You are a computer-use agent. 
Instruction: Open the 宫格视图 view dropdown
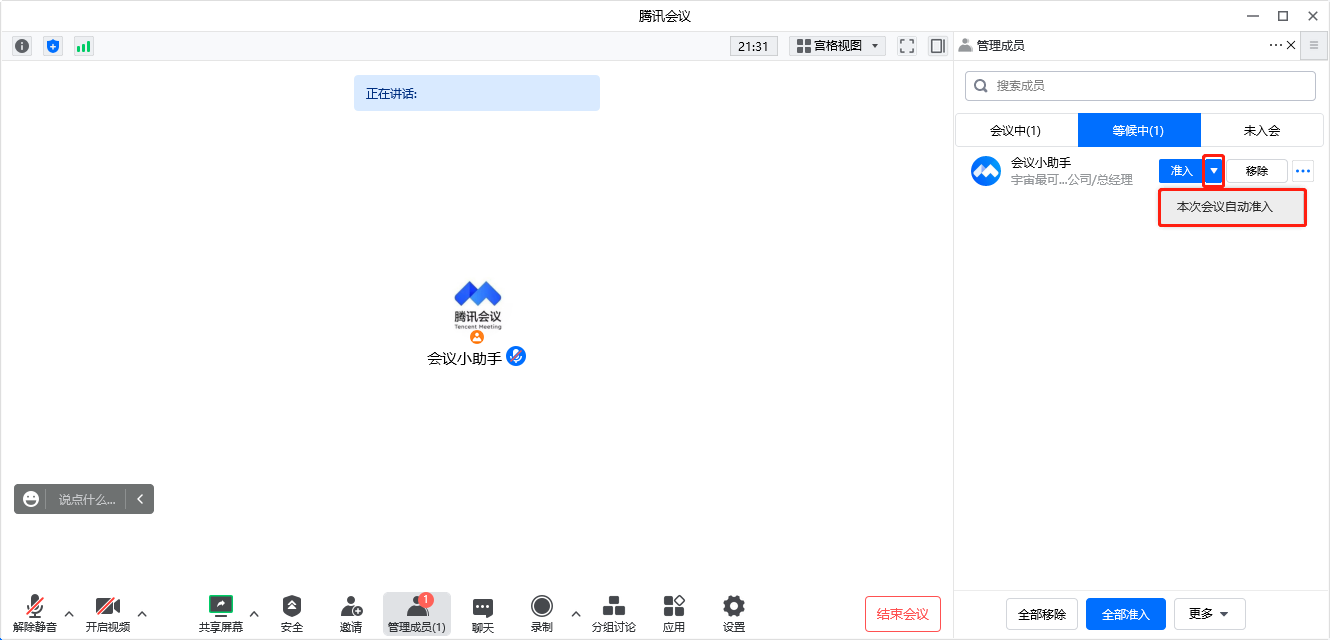click(838, 46)
